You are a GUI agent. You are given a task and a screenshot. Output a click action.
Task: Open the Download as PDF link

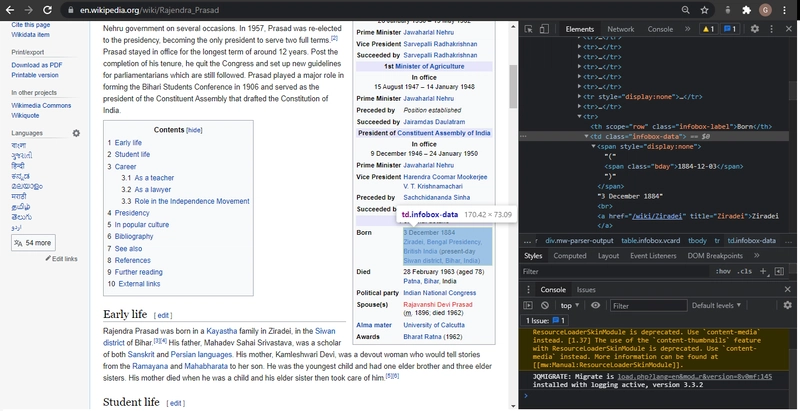point(37,65)
